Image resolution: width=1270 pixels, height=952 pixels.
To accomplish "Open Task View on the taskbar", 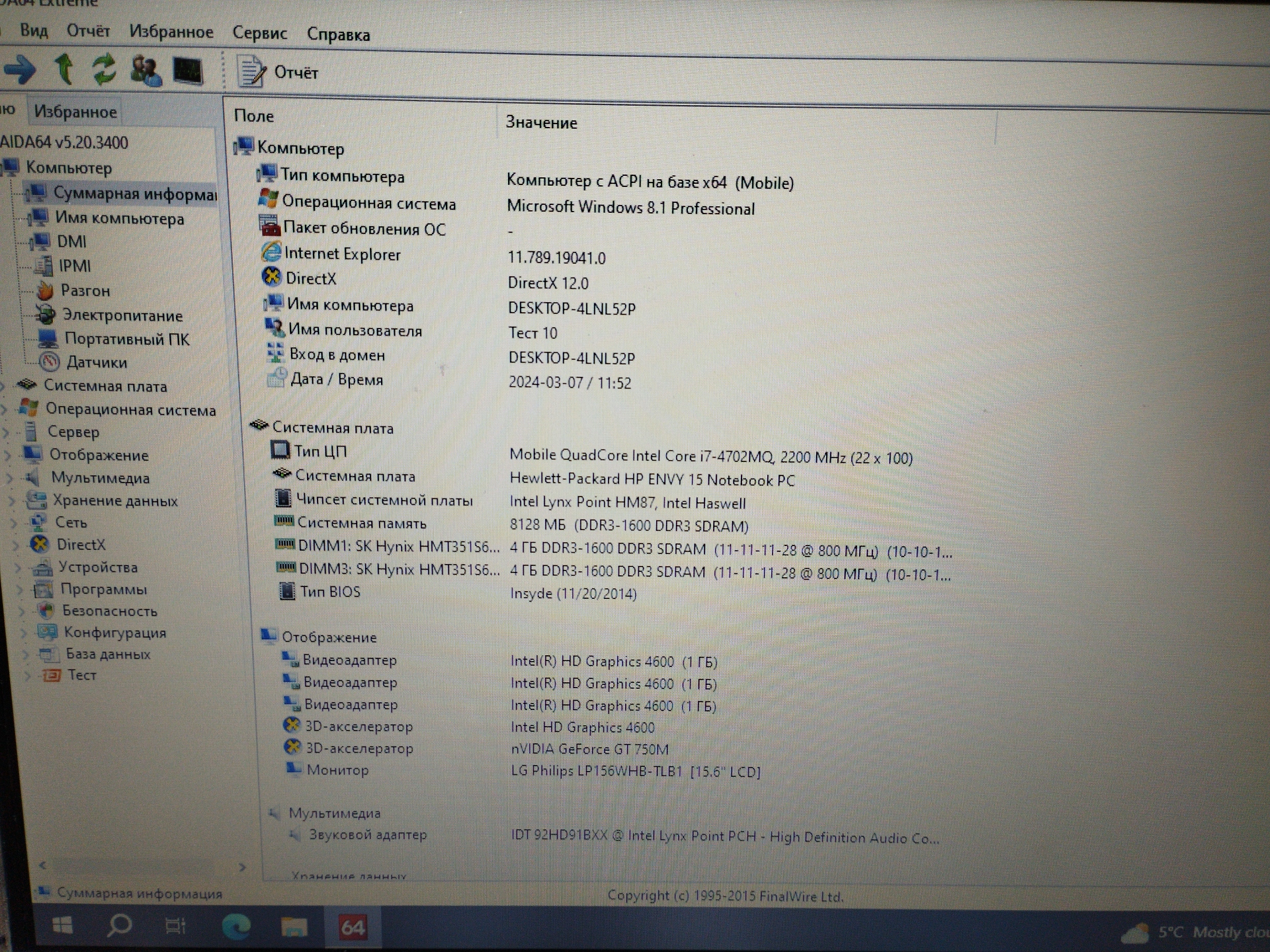I will pos(175,926).
